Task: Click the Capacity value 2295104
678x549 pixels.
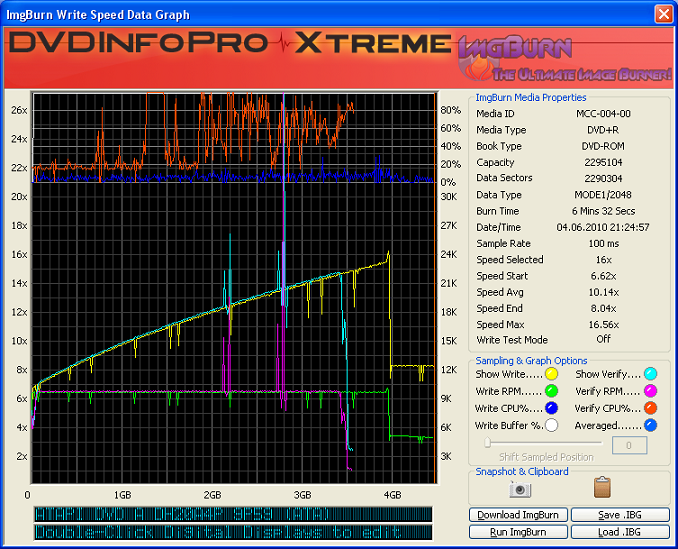Action: [x=603, y=163]
